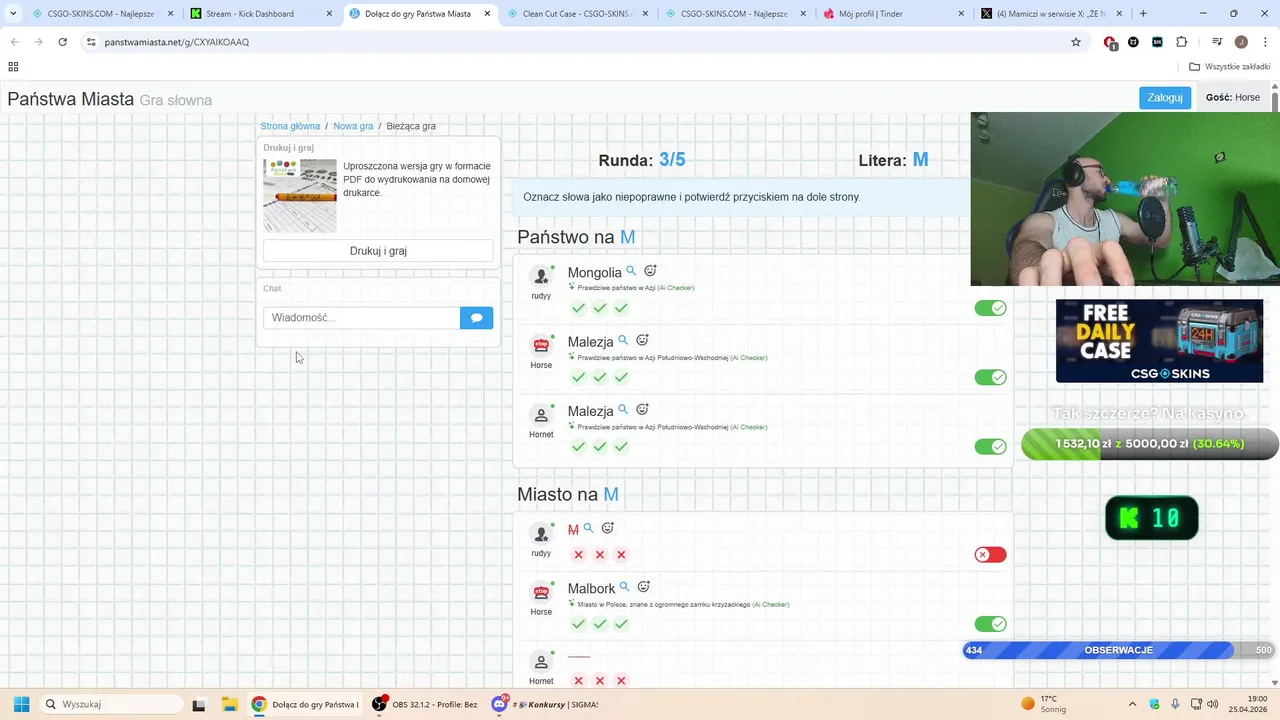Viewport: 1280px width, 720px height.
Task: Open the apps grid in bookmarks bar
Action: click(x=13, y=67)
